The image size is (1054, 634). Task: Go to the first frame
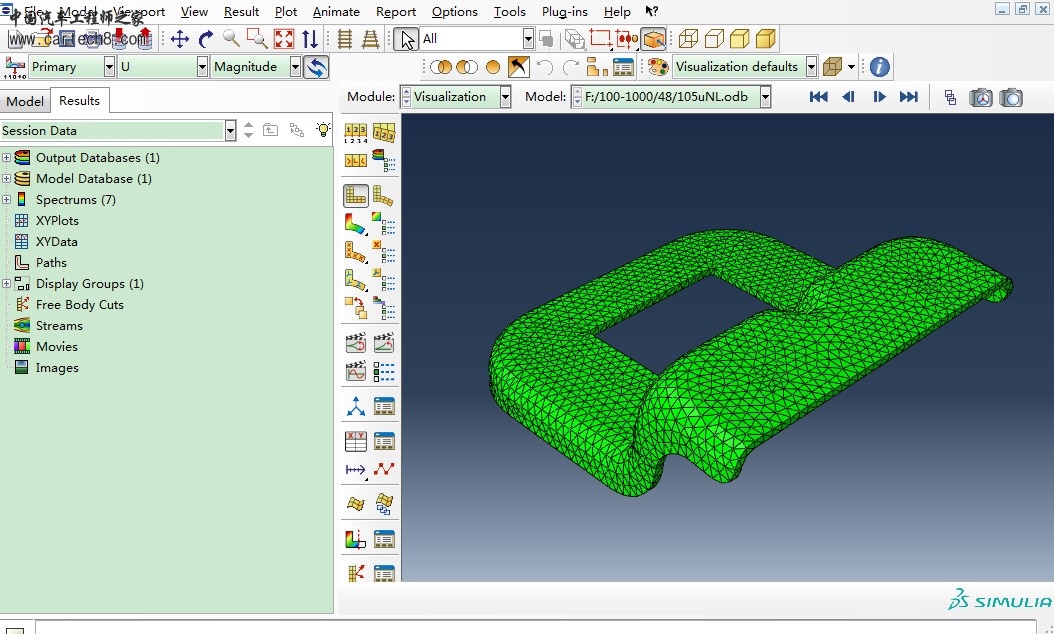tap(818, 97)
